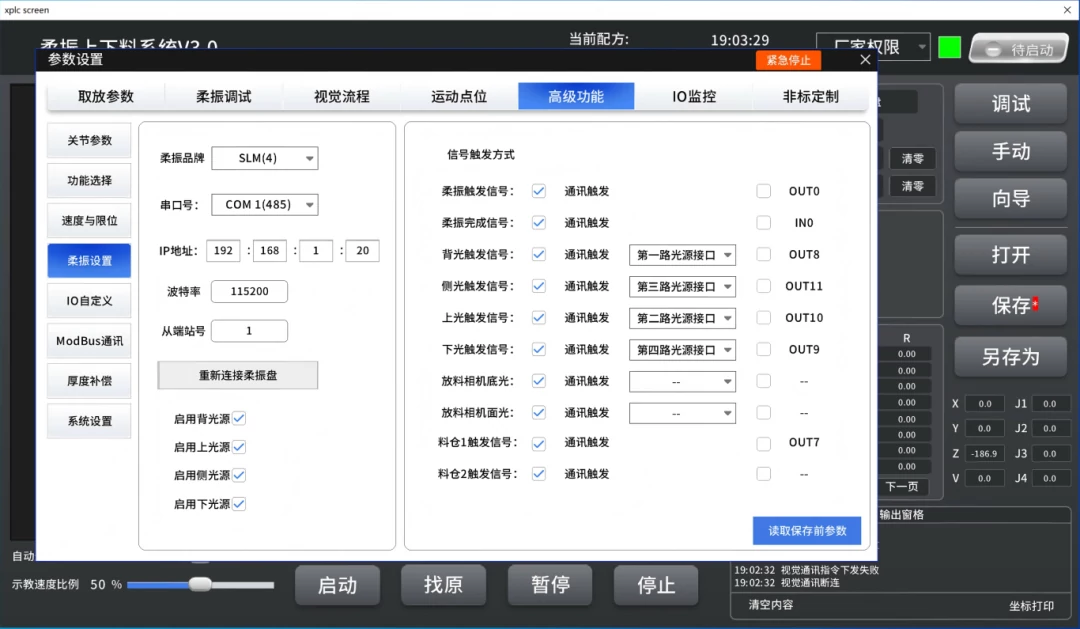Open the 厂家权限 permission dropdown

(873, 47)
